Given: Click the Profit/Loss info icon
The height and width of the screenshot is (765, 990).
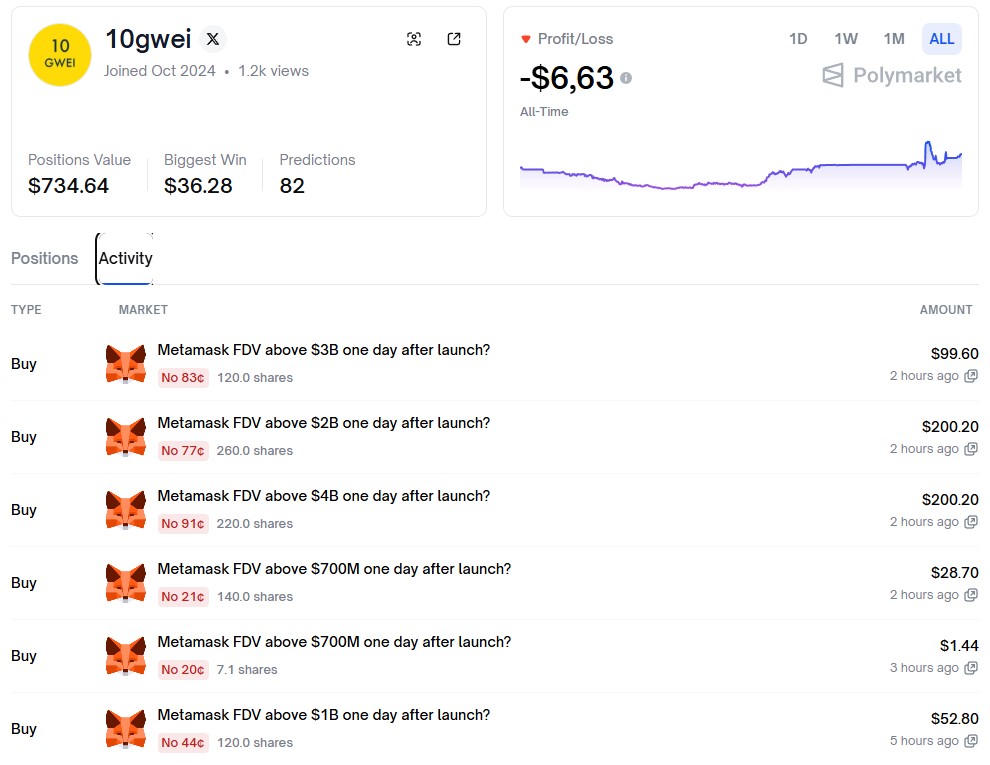Looking at the screenshot, I should coord(626,78).
